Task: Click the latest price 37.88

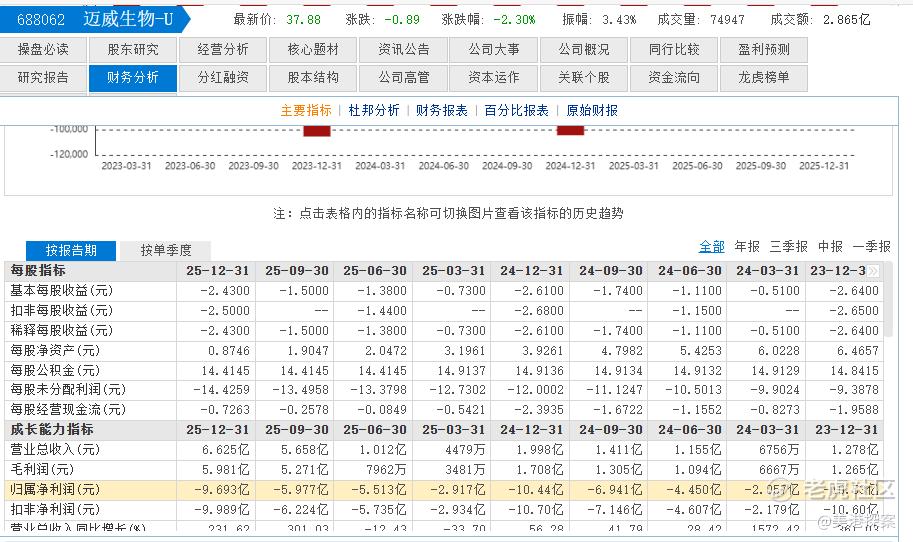Action: (303, 20)
